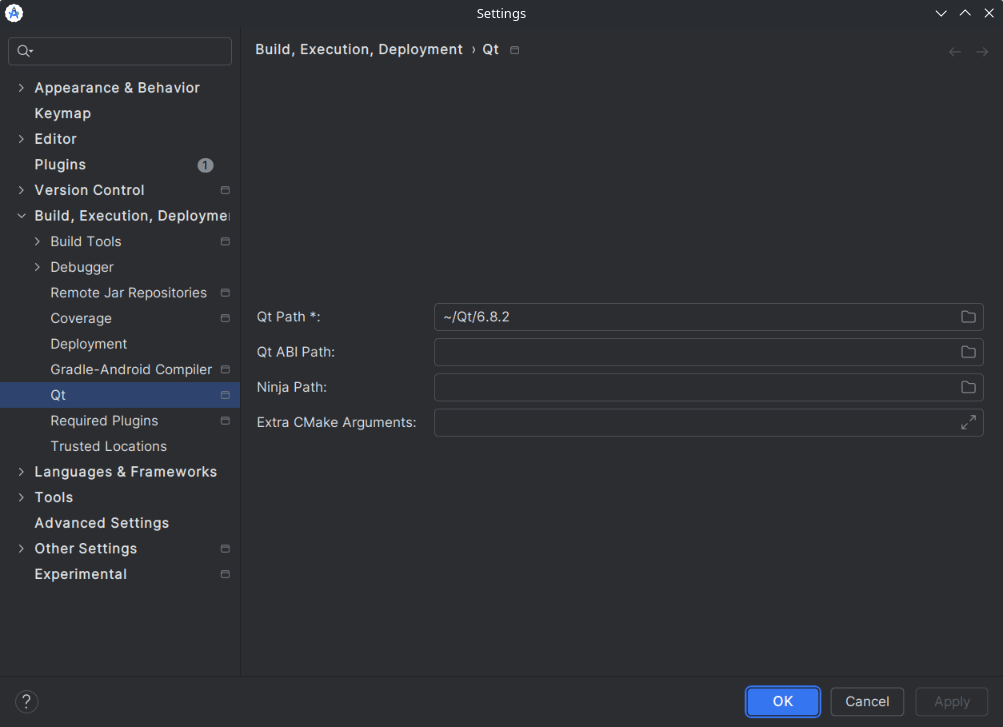Click the project-level icon beside Qt breadcrumb
Image resolution: width=1003 pixels, height=727 pixels.
click(x=515, y=50)
